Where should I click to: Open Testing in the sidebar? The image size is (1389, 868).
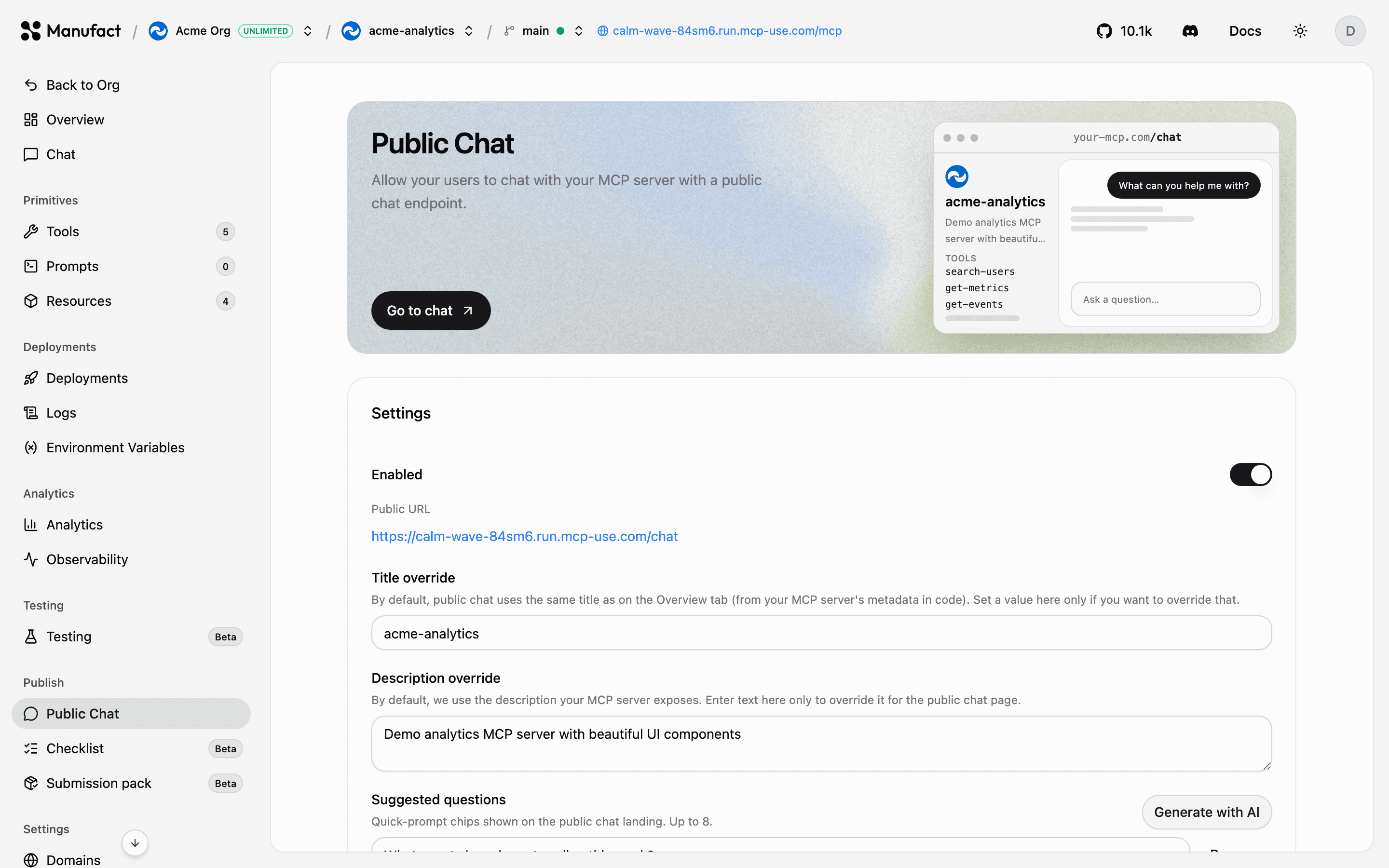(x=131, y=637)
